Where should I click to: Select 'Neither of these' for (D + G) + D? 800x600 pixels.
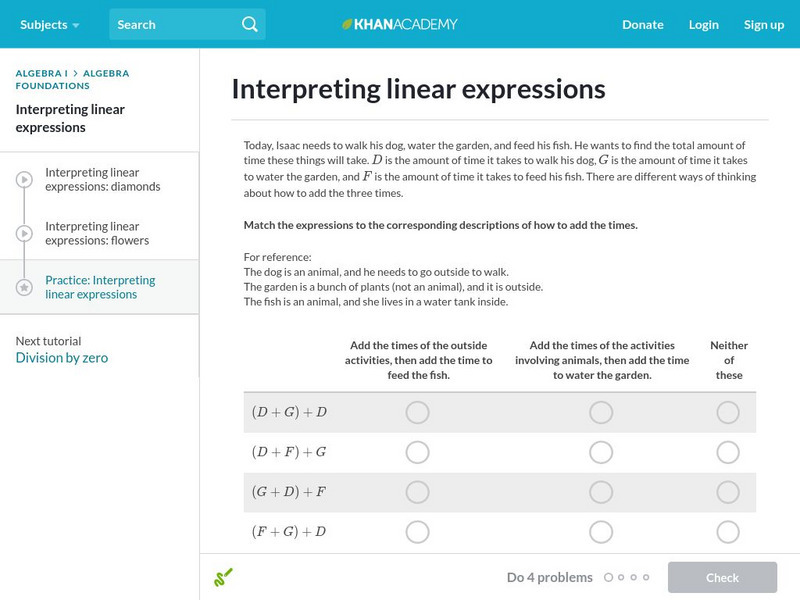729,412
